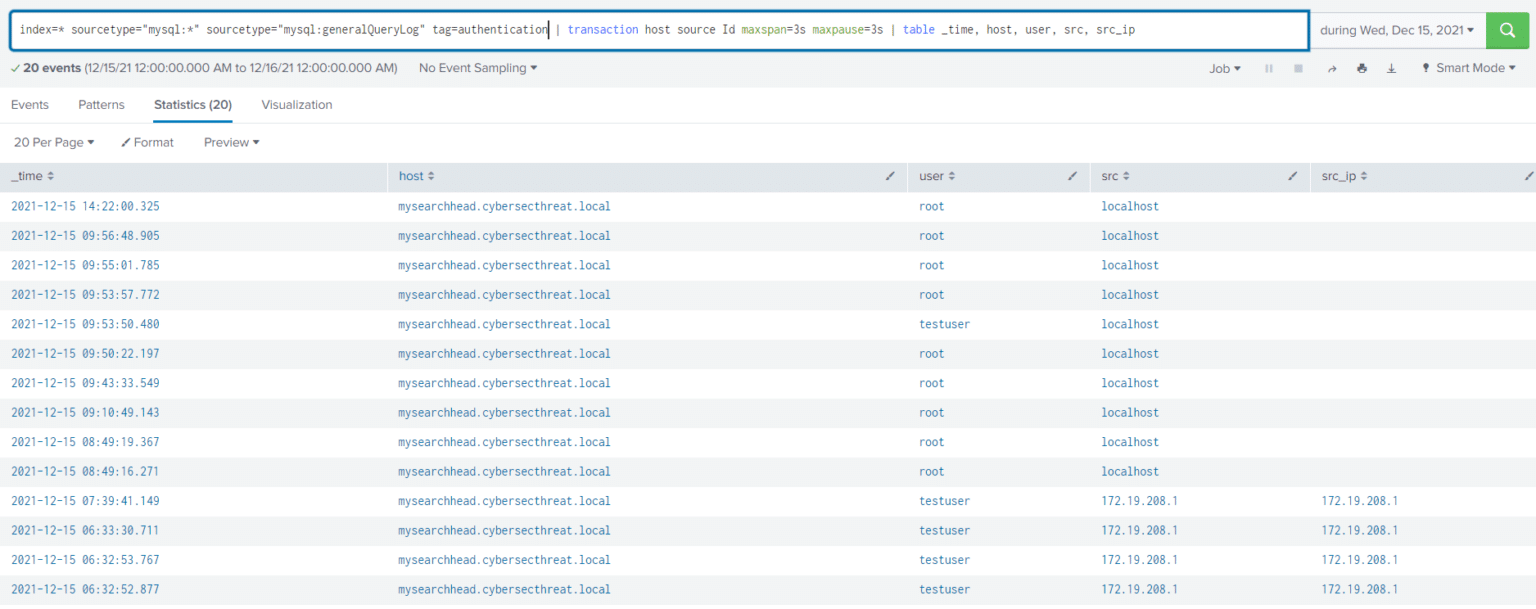Image resolution: width=1536 pixels, height=609 pixels.
Task: Edit the src_ip column with pencil icon
Action: click(1528, 176)
